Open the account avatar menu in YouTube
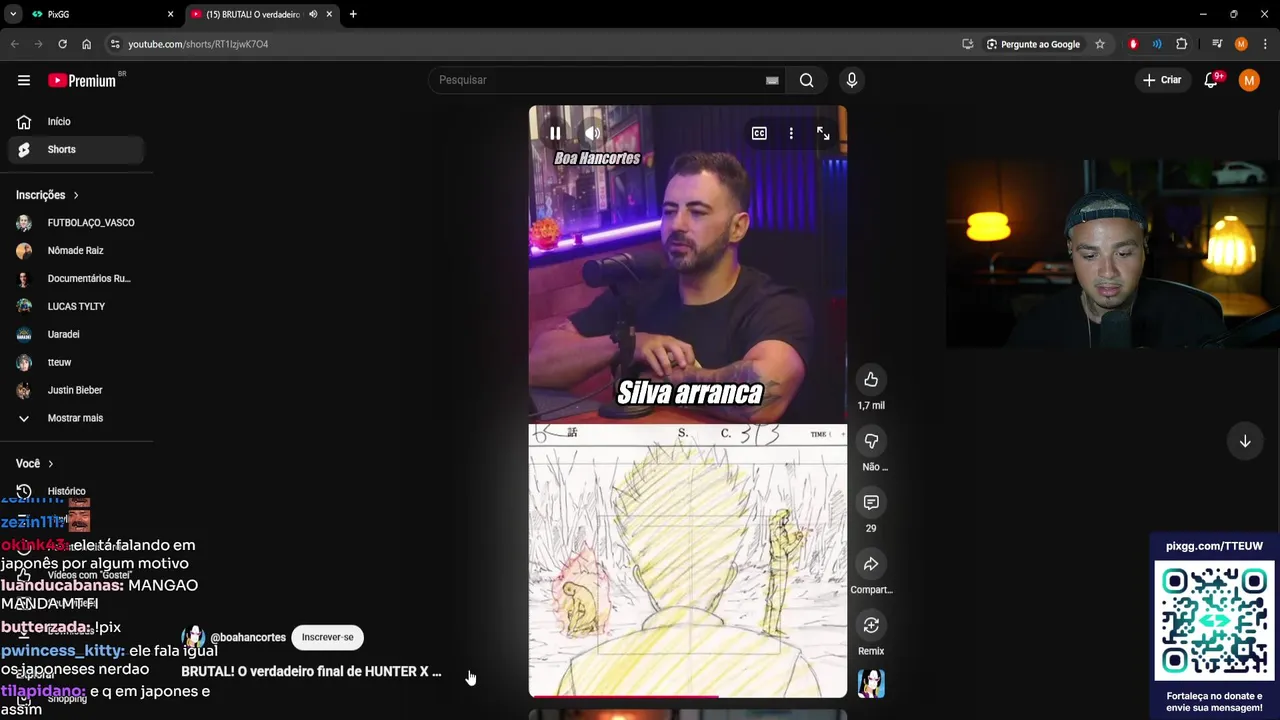Image resolution: width=1280 pixels, height=720 pixels. click(x=1249, y=80)
